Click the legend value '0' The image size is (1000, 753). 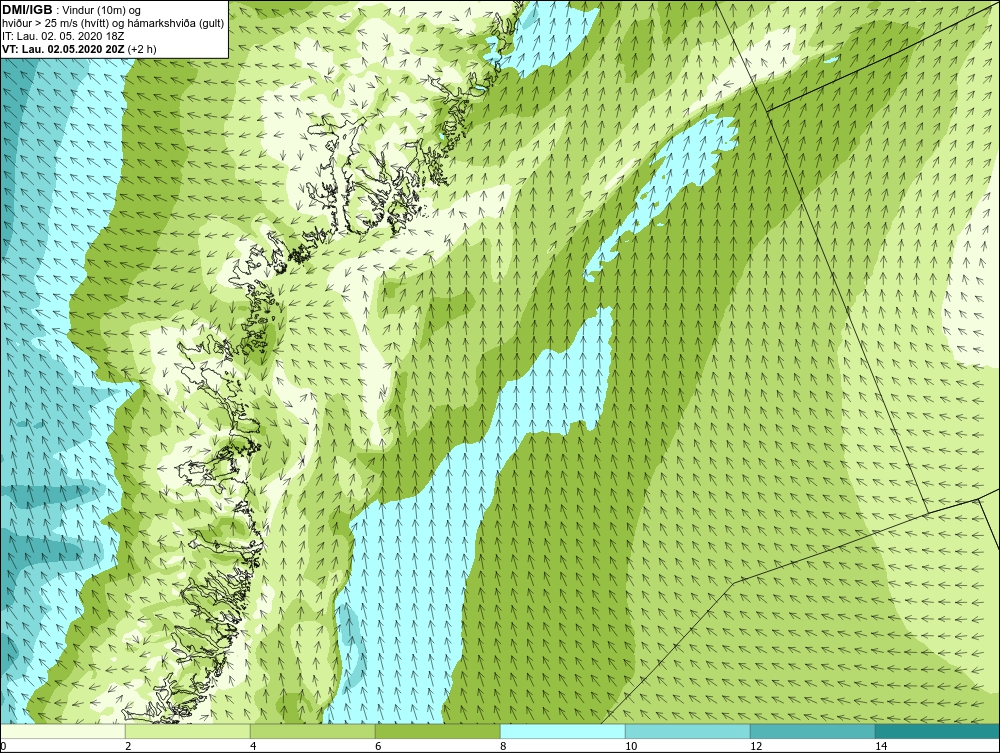point(3,746)
